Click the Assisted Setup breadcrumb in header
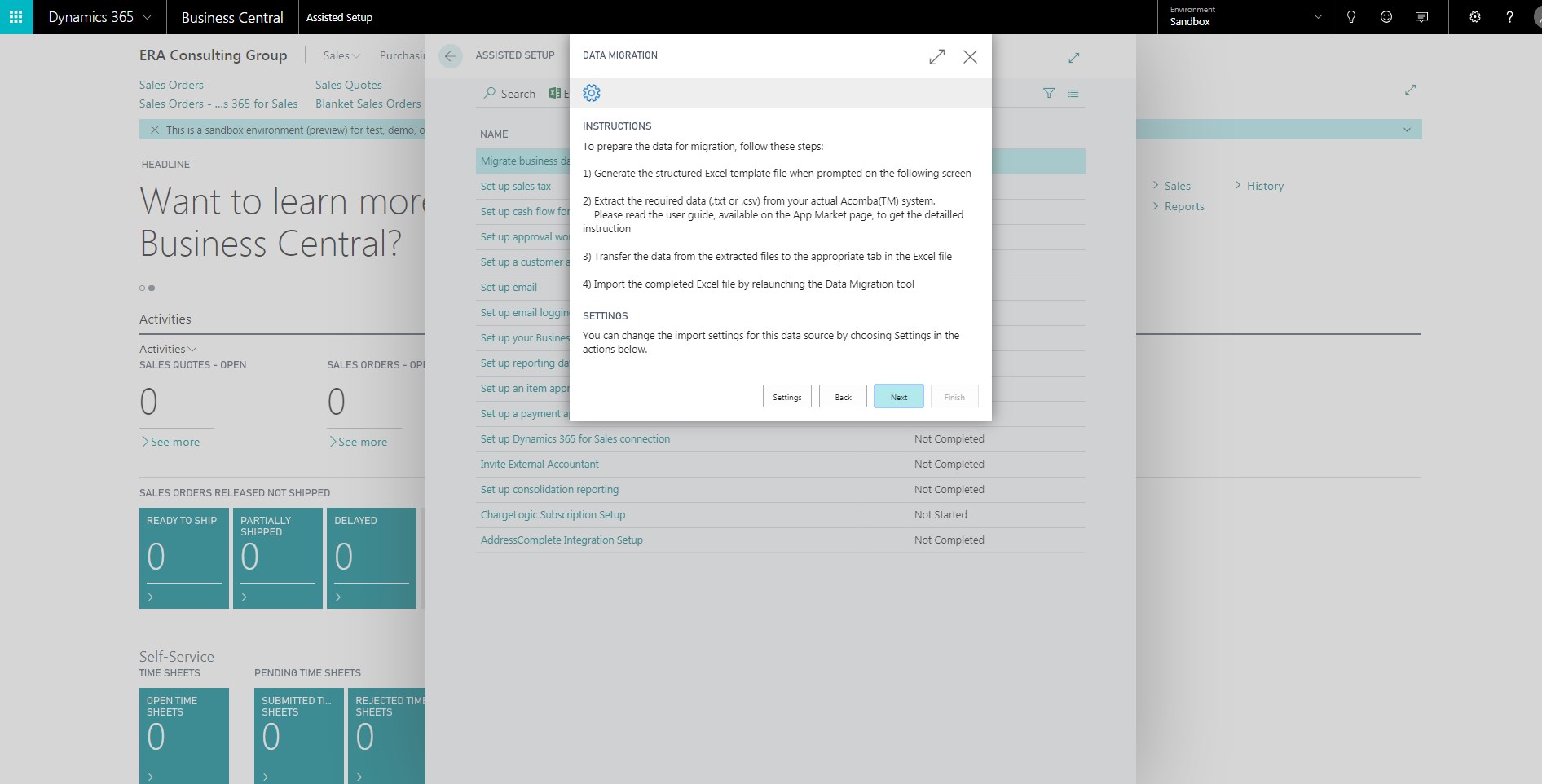Screen dimensions: 1542x784 pos(339,17)
